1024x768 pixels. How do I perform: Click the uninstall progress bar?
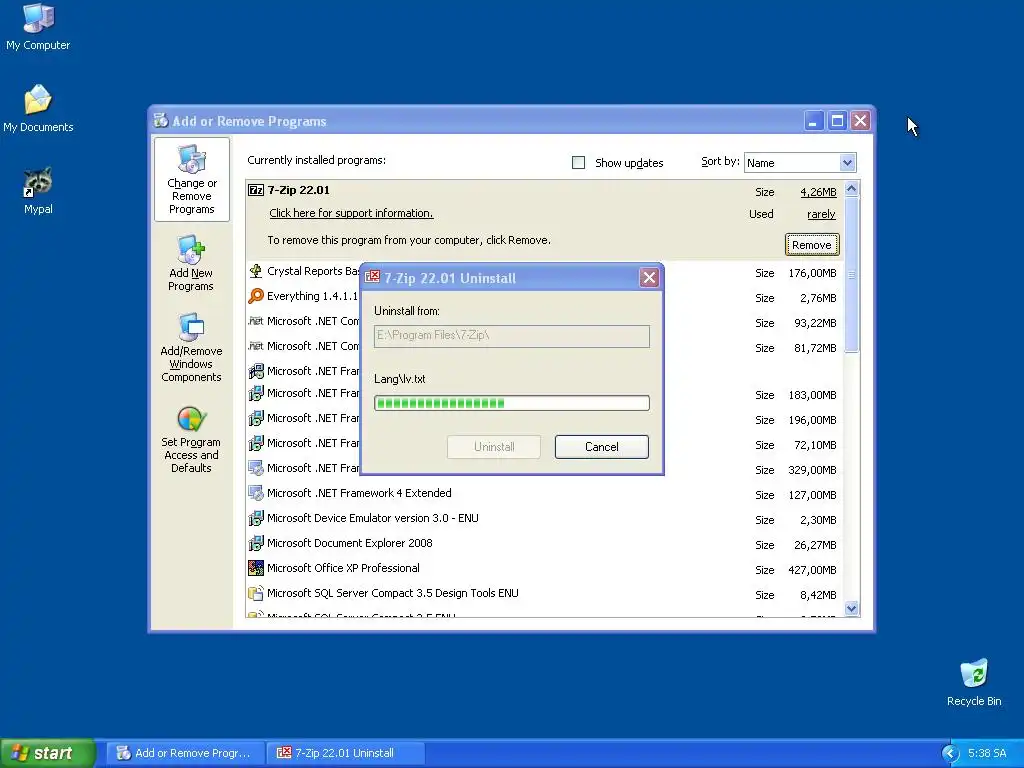[511, 403]
